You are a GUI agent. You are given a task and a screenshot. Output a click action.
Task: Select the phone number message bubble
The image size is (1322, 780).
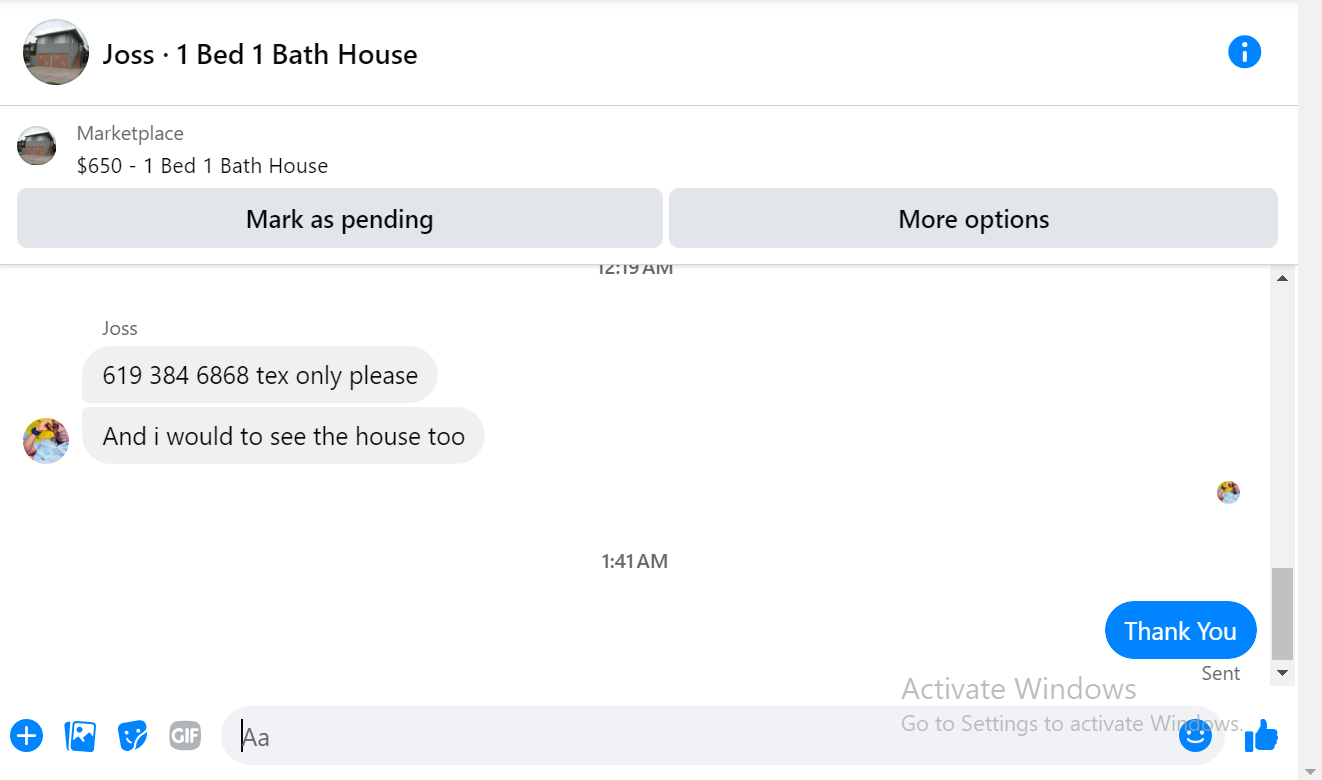coord(260,375)
